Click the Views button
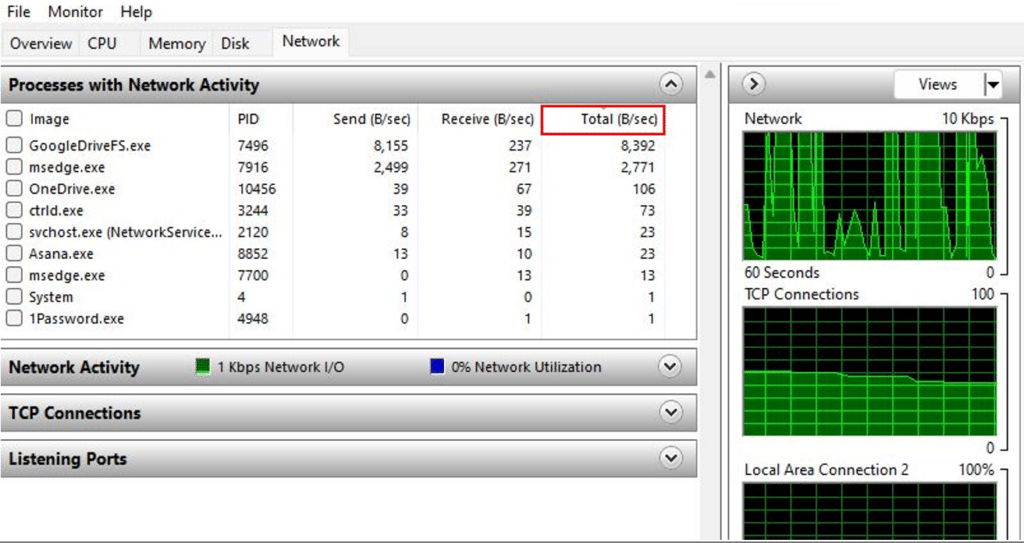Image resolution: width=1024 pixels, height=543 pixels. pos(937,85)
